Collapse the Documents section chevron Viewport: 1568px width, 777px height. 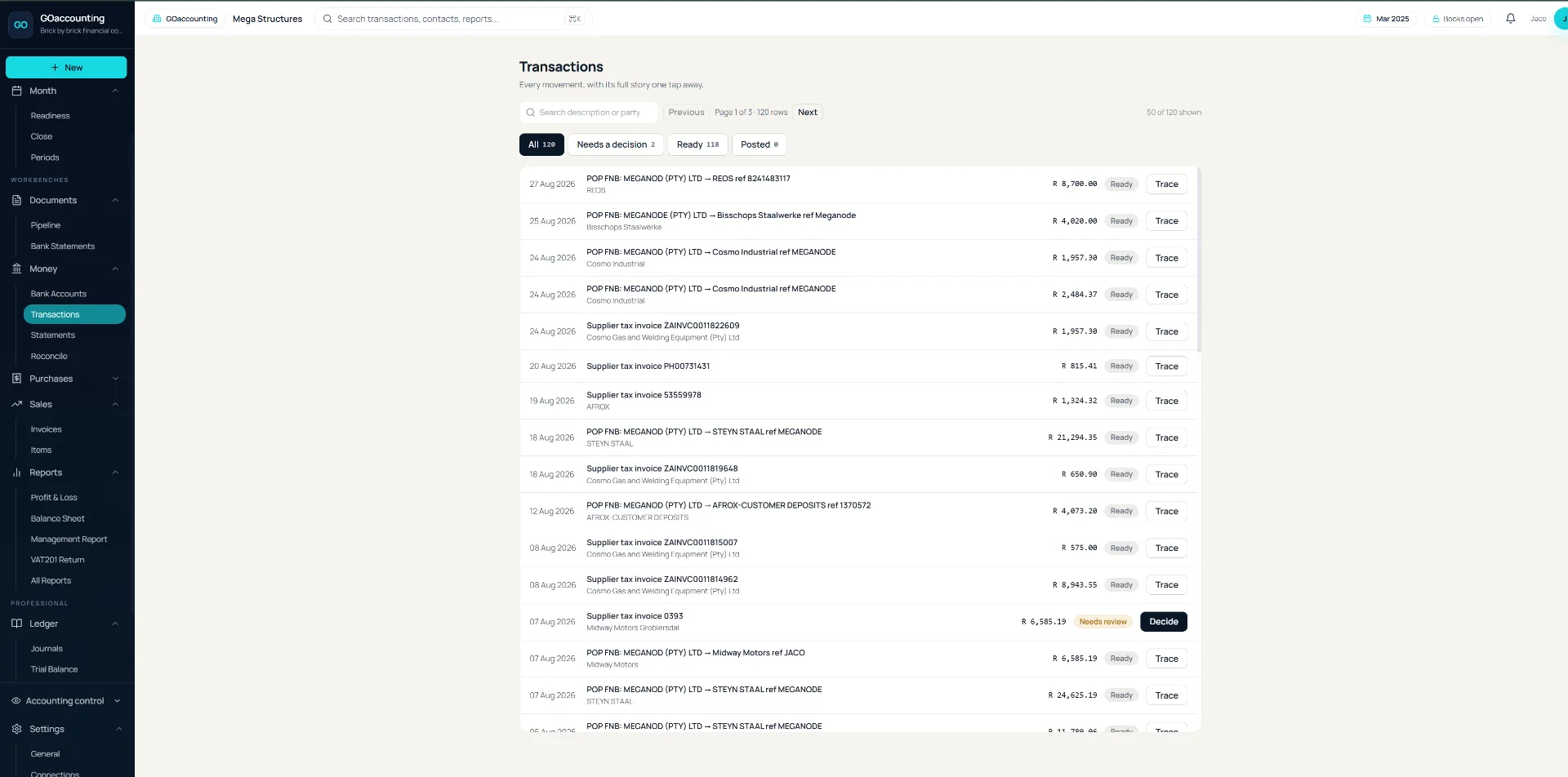coord(115,200)
